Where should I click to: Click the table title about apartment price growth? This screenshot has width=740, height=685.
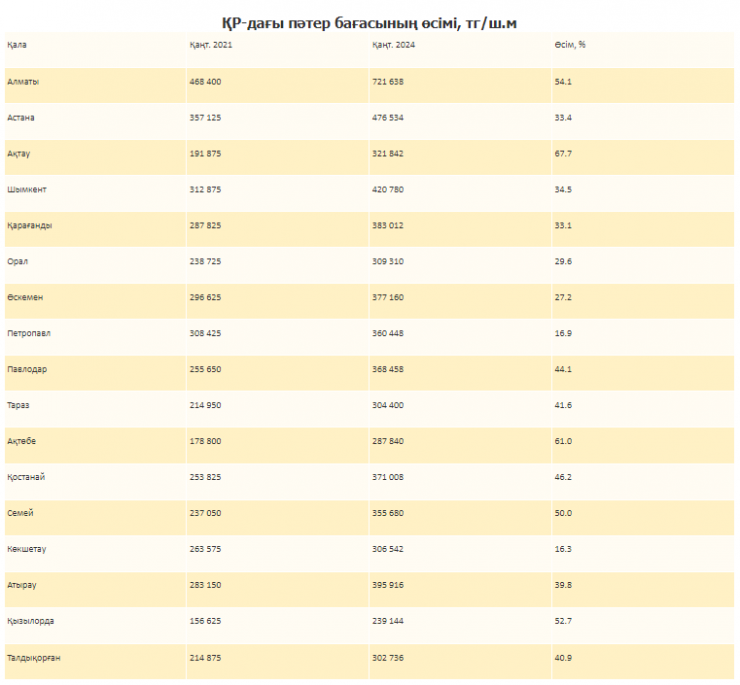tap(369, 22)
